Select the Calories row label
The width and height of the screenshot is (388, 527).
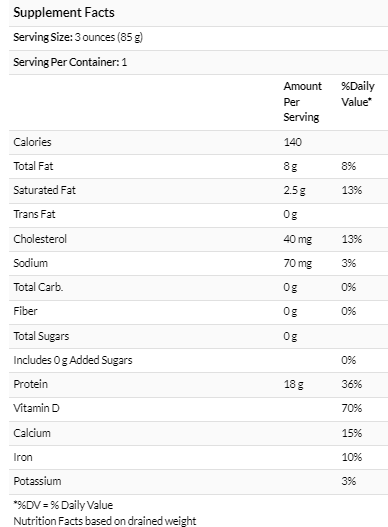[x=32, y=142]
